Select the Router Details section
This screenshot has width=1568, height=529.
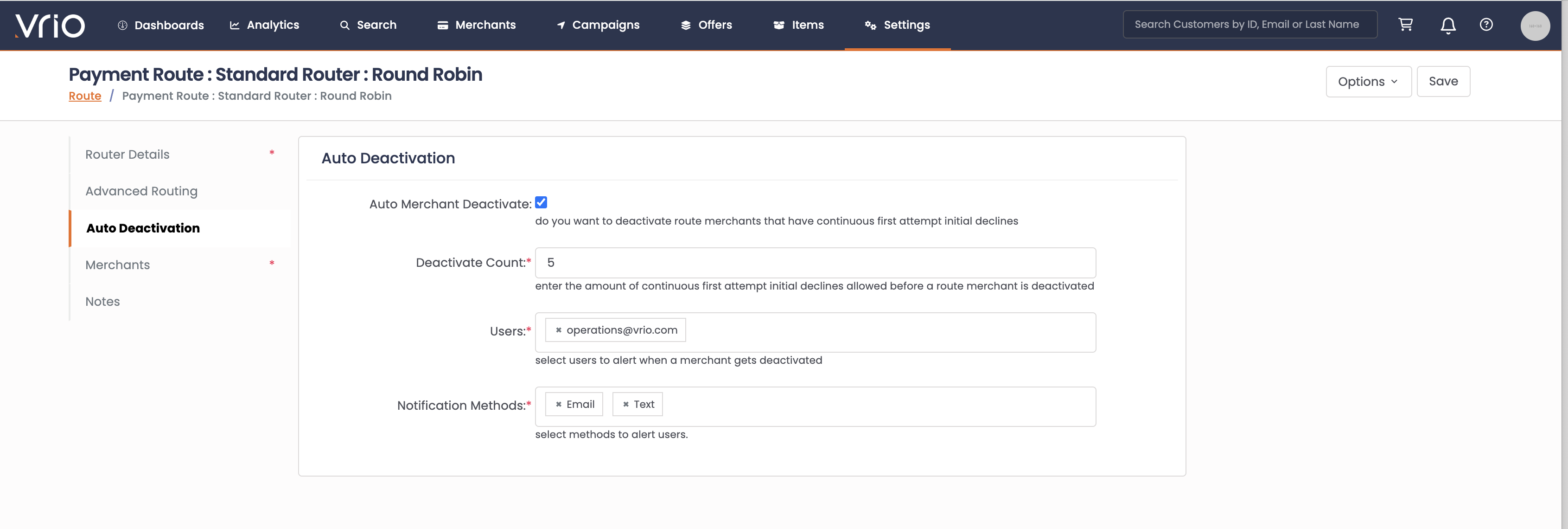click(x=180, y=154)
